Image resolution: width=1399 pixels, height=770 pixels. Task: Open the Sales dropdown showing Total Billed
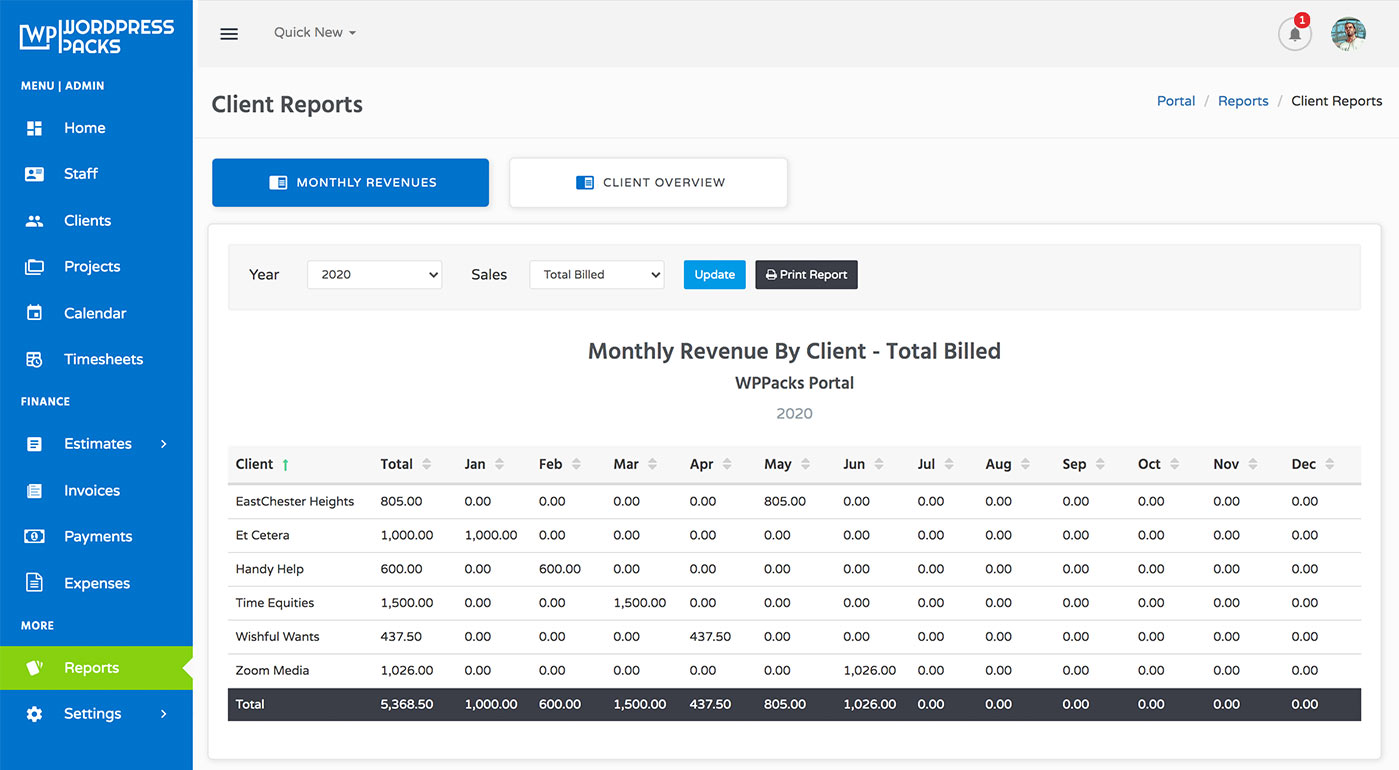(x=596, y=274)
